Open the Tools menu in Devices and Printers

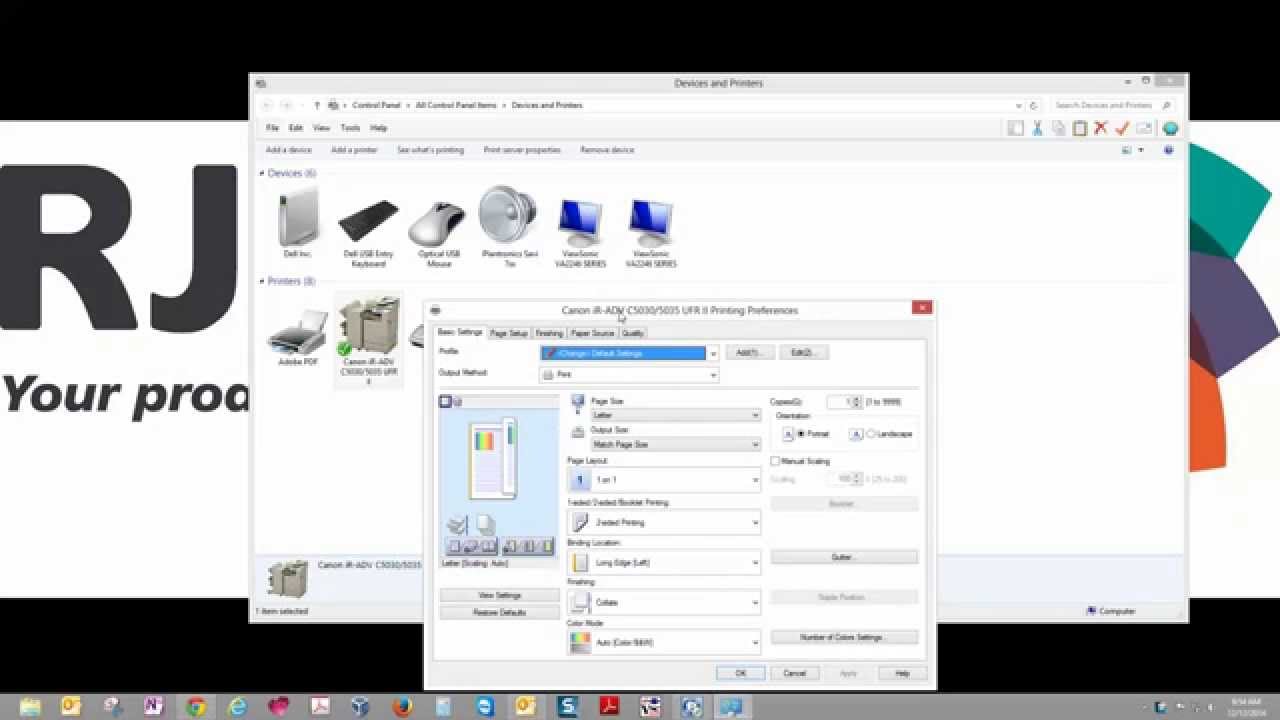[350, 128]
